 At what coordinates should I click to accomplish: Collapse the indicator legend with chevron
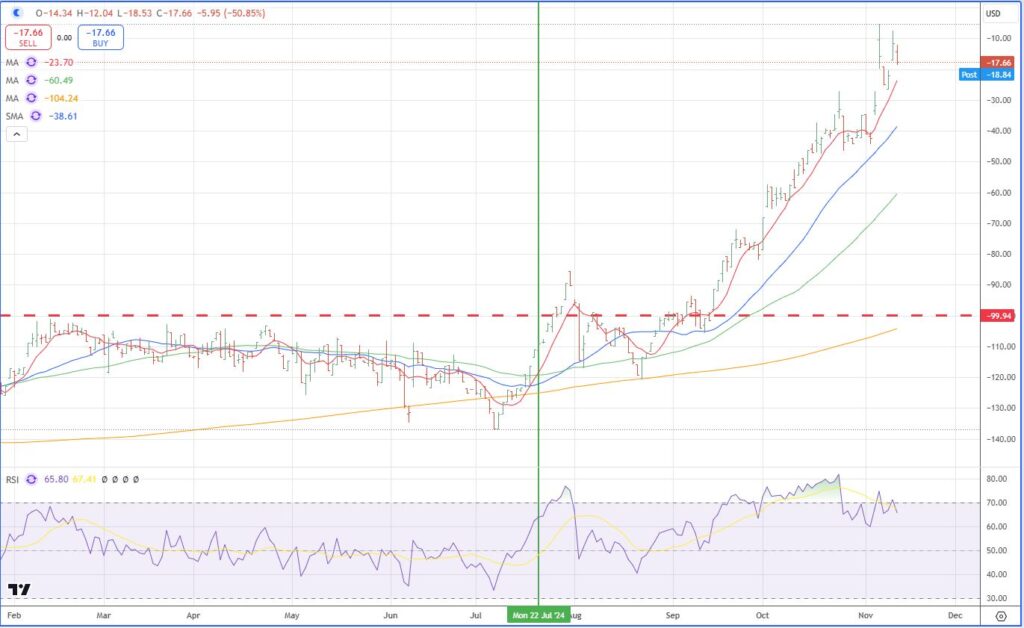click(16, 135)
